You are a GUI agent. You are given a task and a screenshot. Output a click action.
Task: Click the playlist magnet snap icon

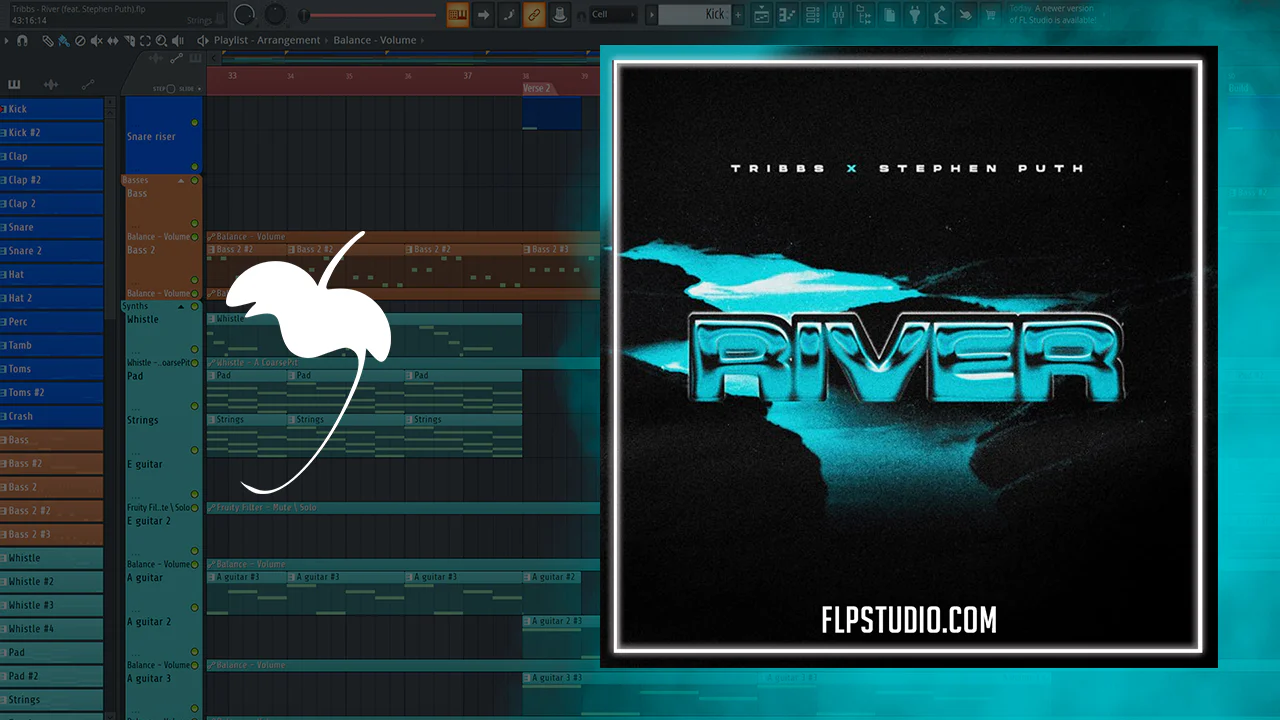coord(22,41)
